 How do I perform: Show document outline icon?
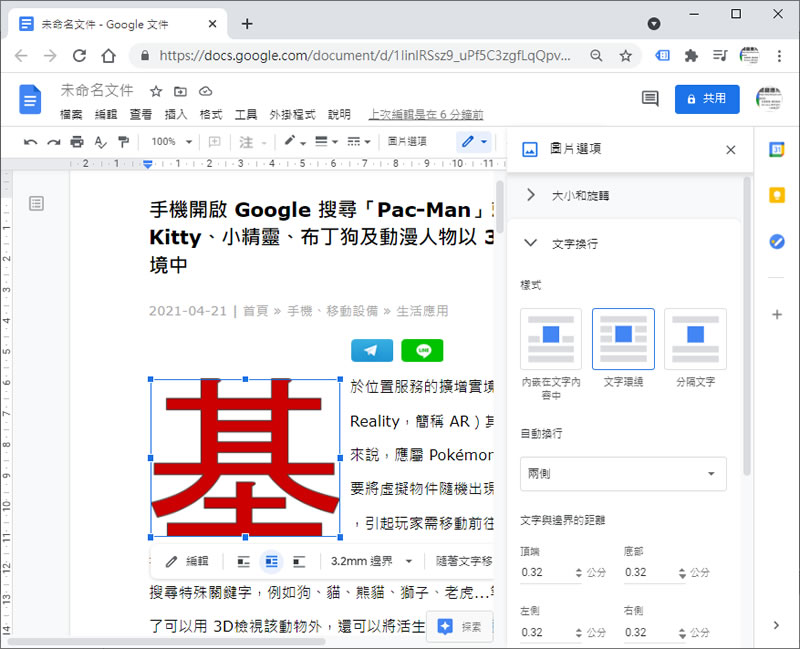(x=36, y=204)
